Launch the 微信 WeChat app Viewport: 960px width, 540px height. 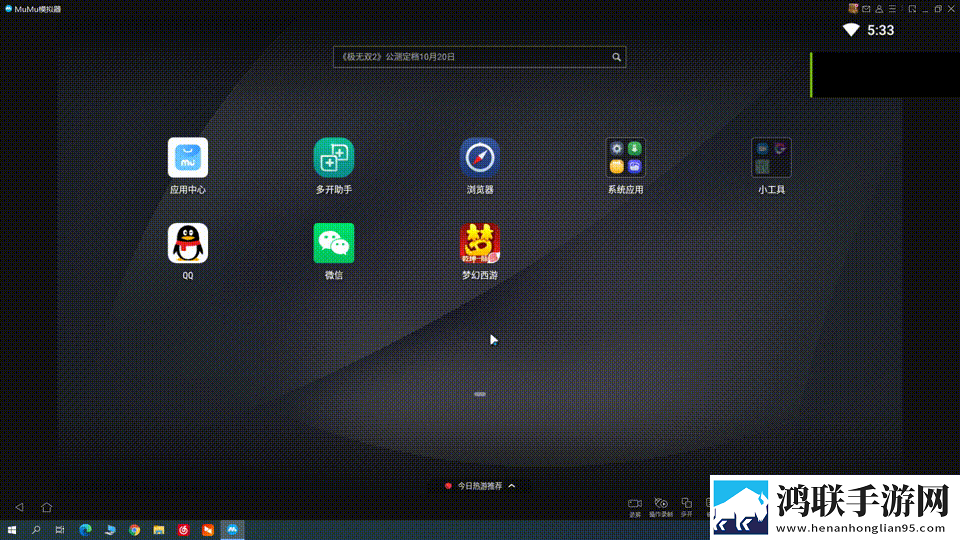pyautogui.click(x=334, y=243)
